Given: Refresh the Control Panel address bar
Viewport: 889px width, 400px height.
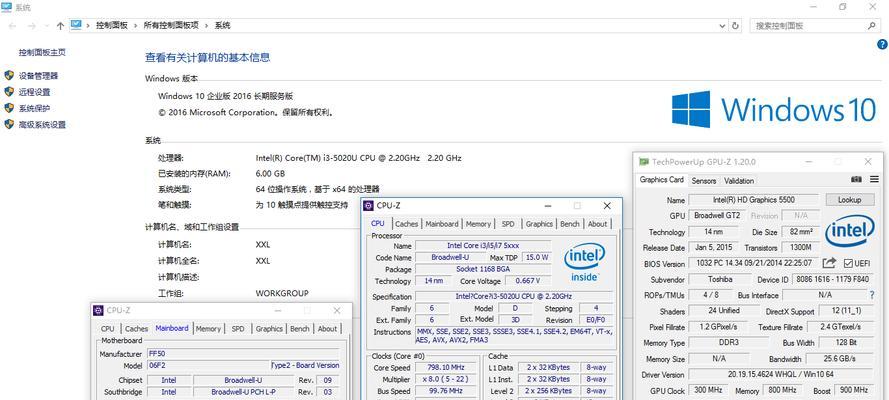Looking at the screenshot, I should (735, 25).
